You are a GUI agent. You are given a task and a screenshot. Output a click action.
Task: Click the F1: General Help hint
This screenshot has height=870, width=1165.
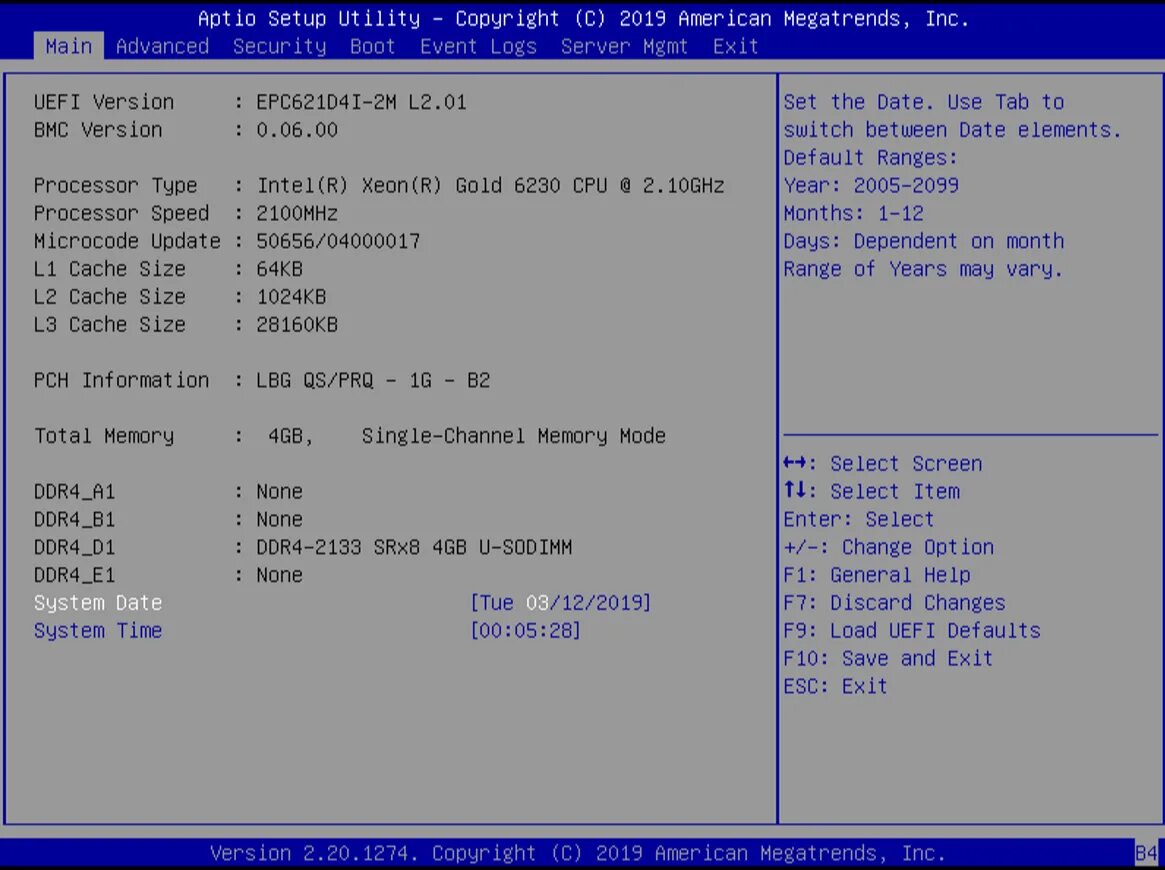[x=877, y=575]
